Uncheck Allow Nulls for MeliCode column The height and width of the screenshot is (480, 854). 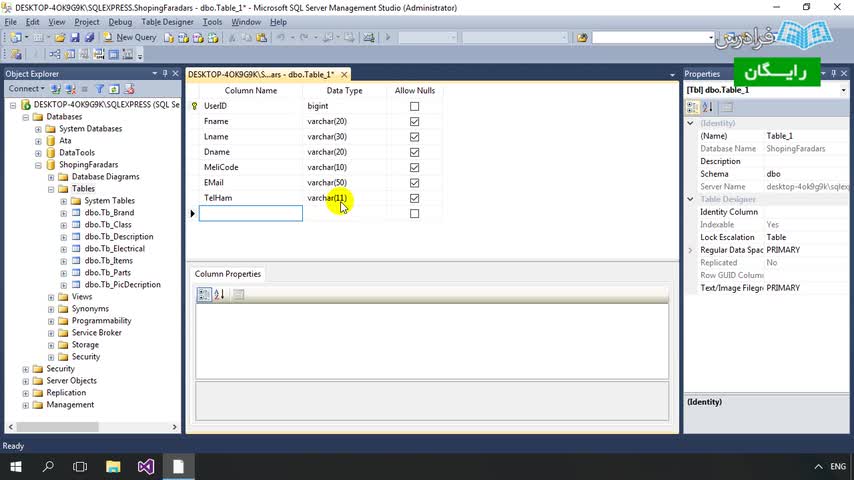pos(414,167)
